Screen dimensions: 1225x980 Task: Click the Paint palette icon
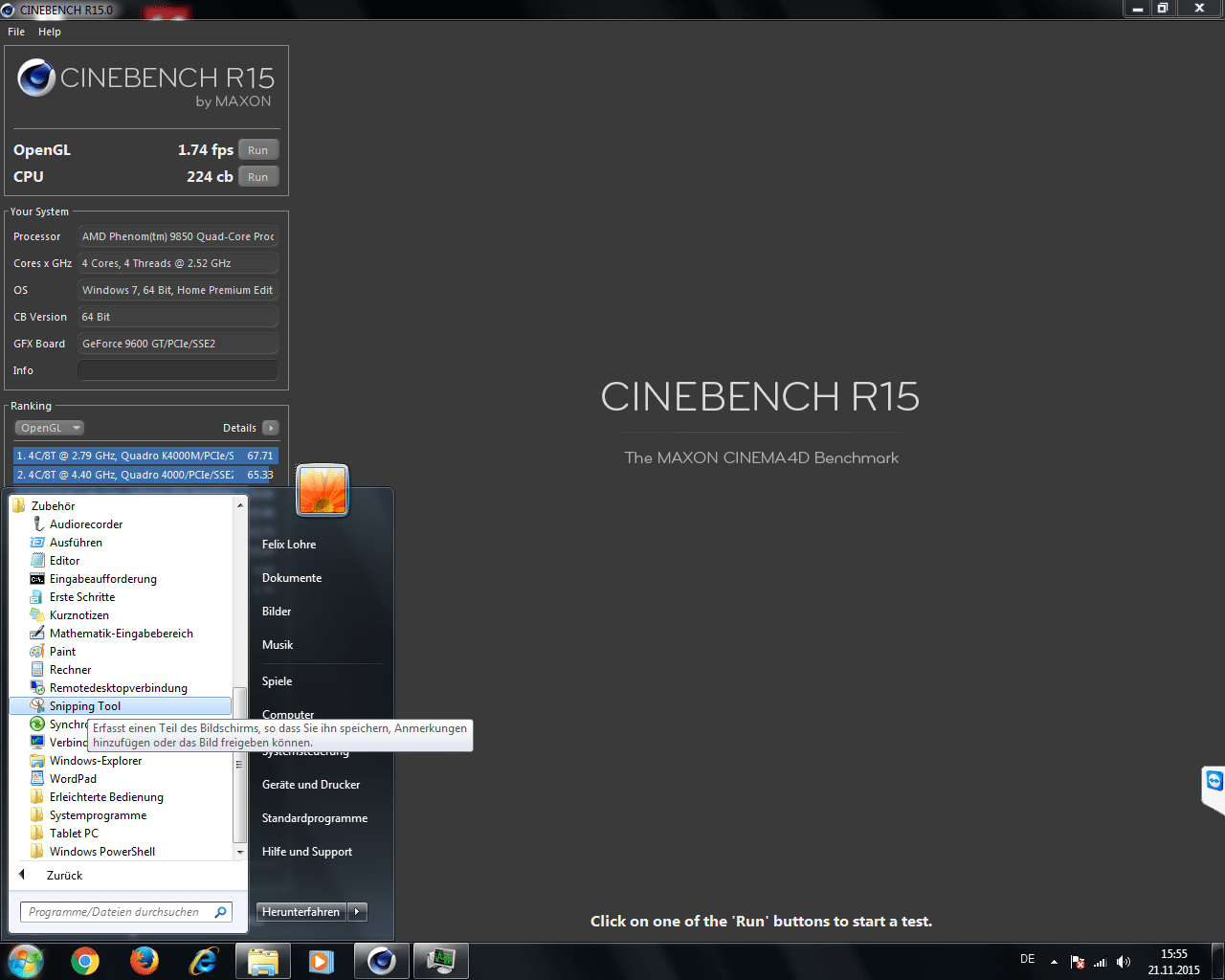click(x=37, y=652)
